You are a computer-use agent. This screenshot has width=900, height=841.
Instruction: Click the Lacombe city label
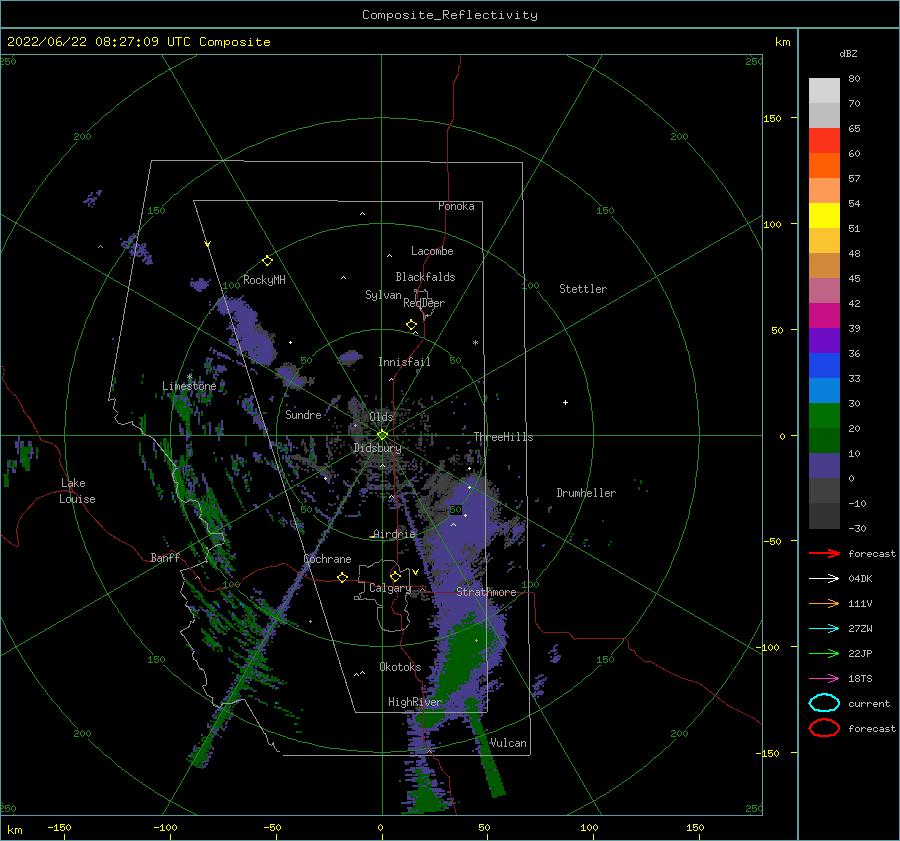pos(432,251)
